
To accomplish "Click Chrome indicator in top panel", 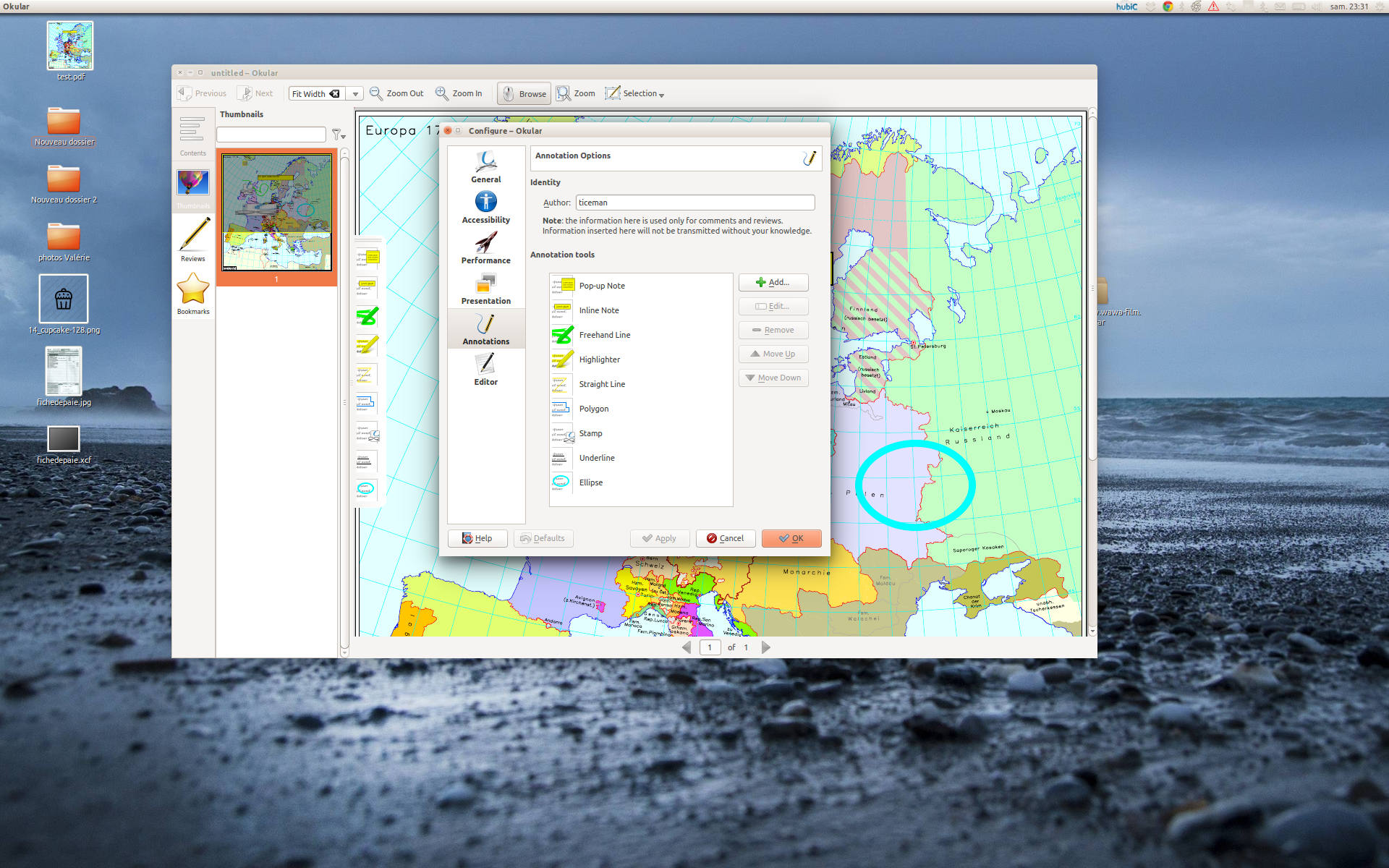I will (1168, 7).
